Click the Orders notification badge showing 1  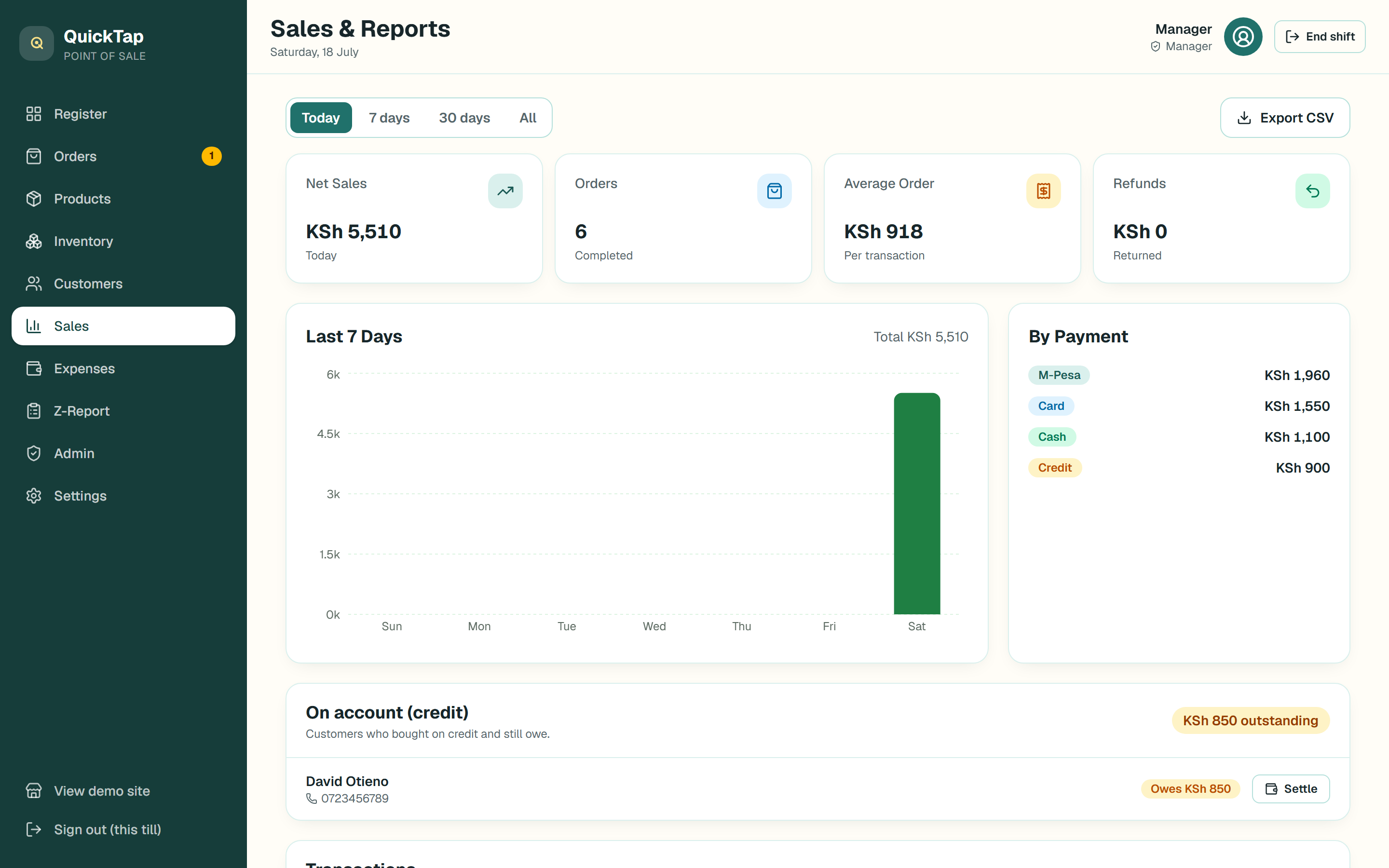tap(211, 156)
